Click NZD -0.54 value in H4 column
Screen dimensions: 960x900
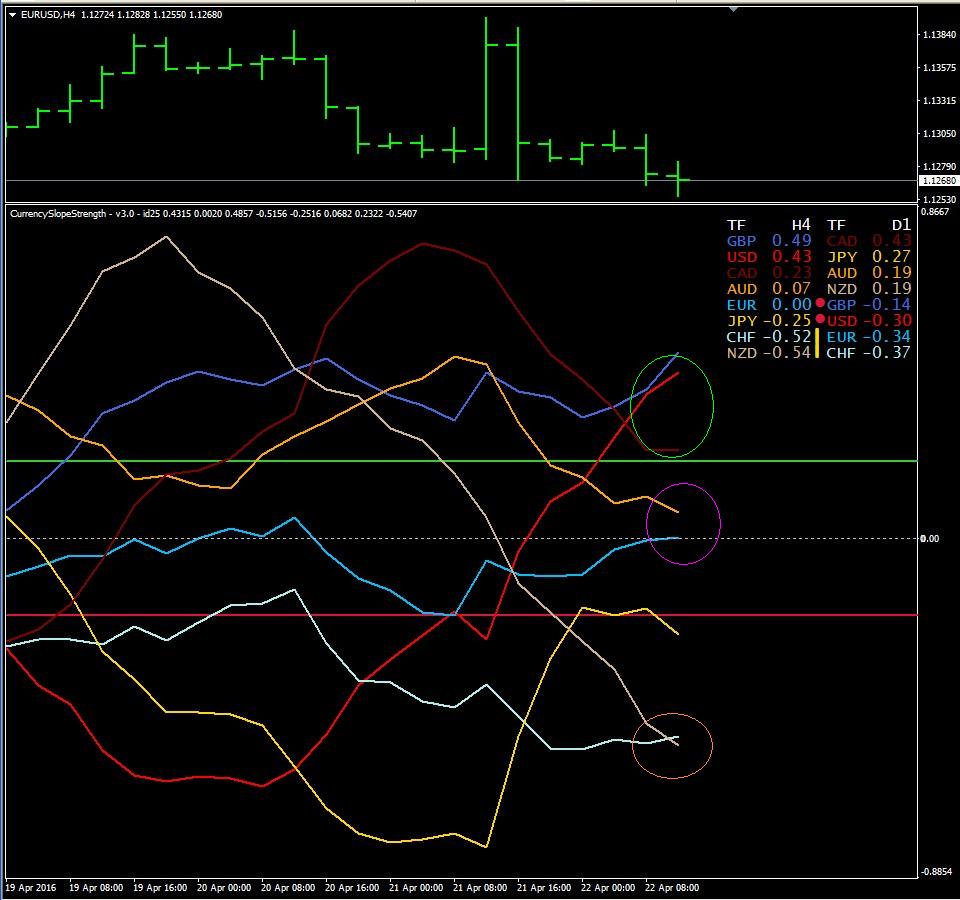pyautogui.click(x=787, y=353)
